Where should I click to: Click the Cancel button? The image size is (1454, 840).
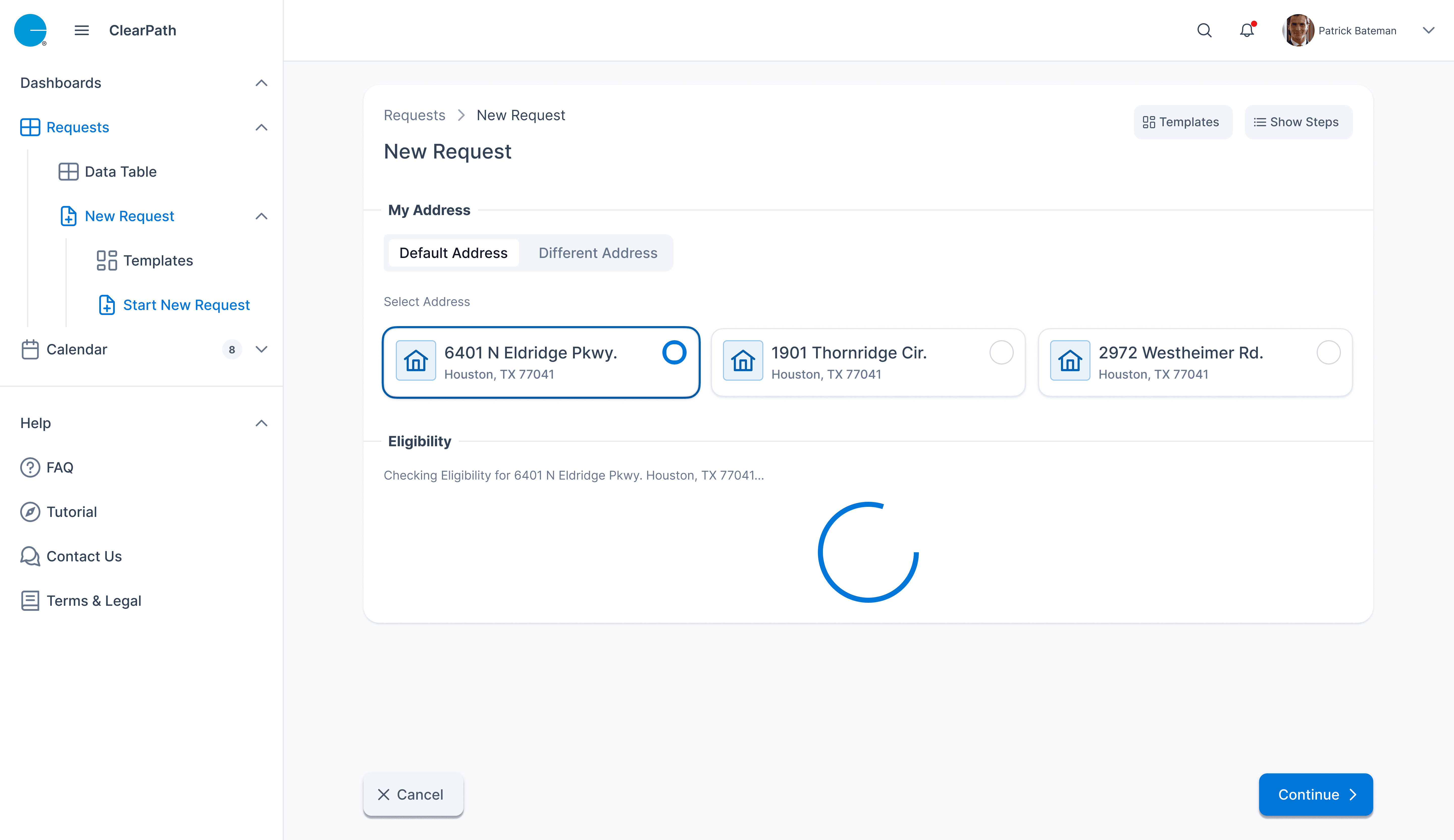coord(412,794)
